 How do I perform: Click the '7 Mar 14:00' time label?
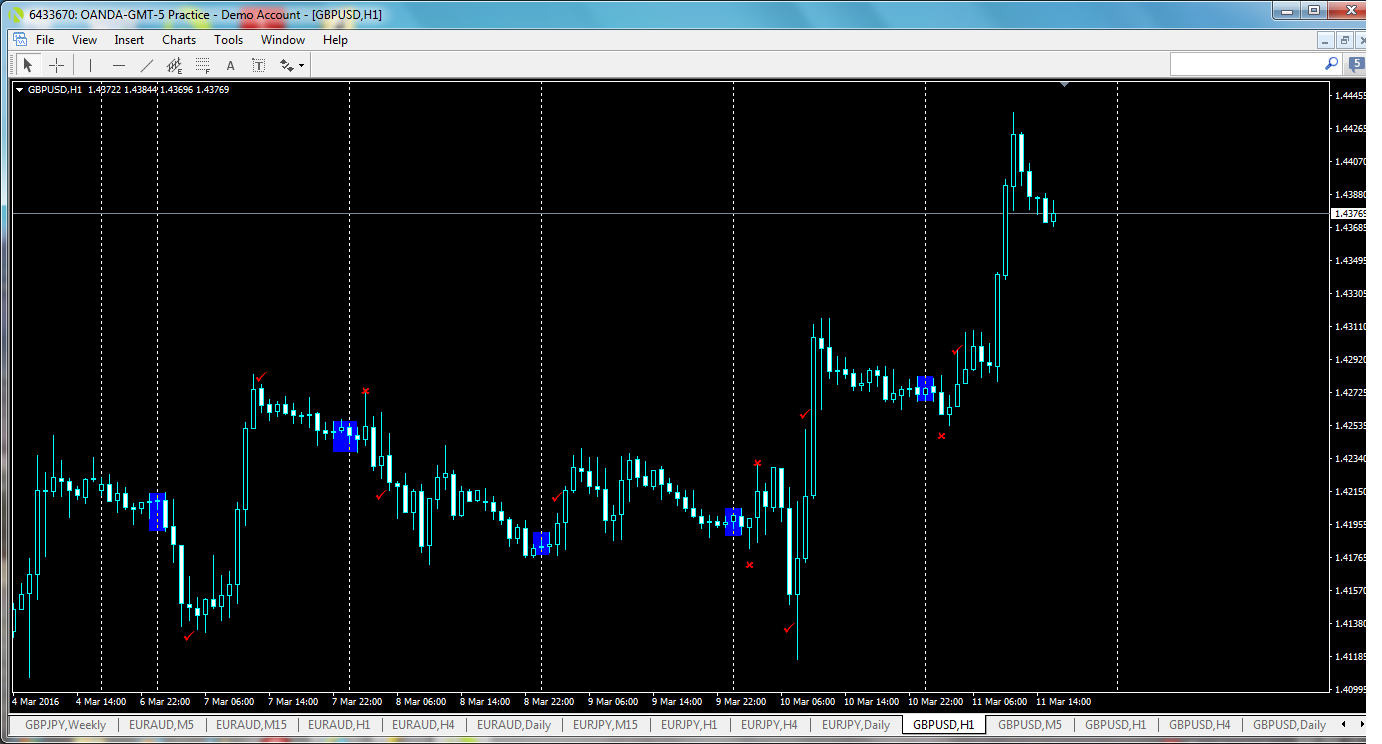[x=292, y=702]
